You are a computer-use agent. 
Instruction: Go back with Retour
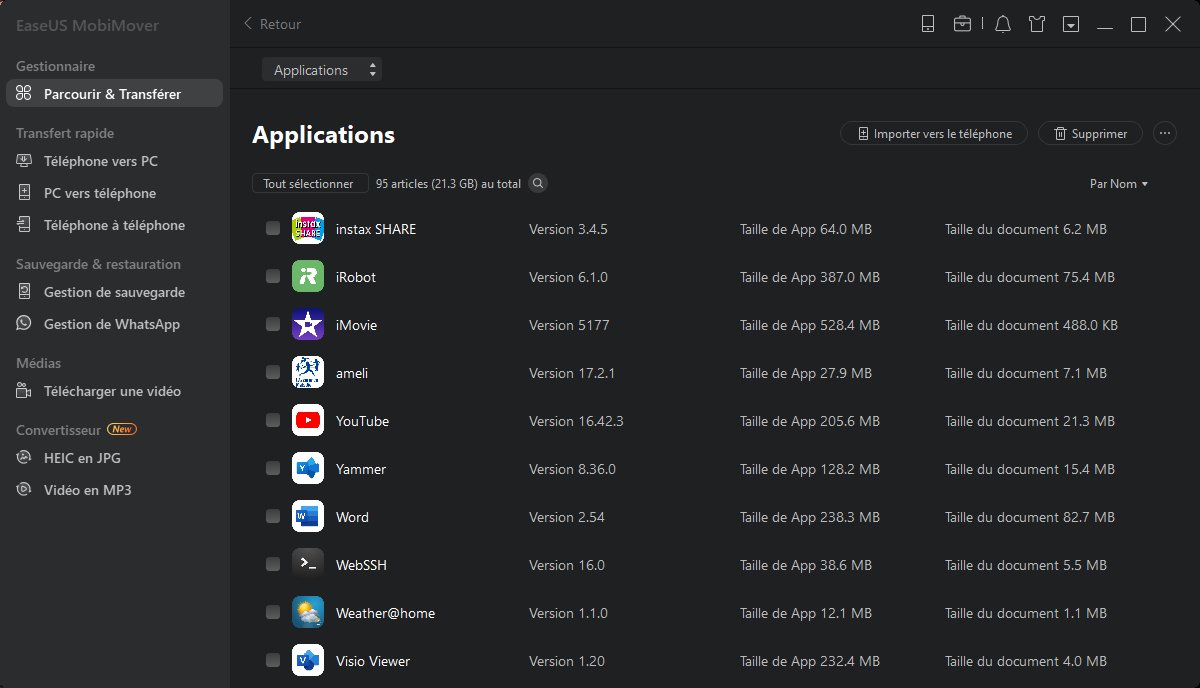pos(272,24)
